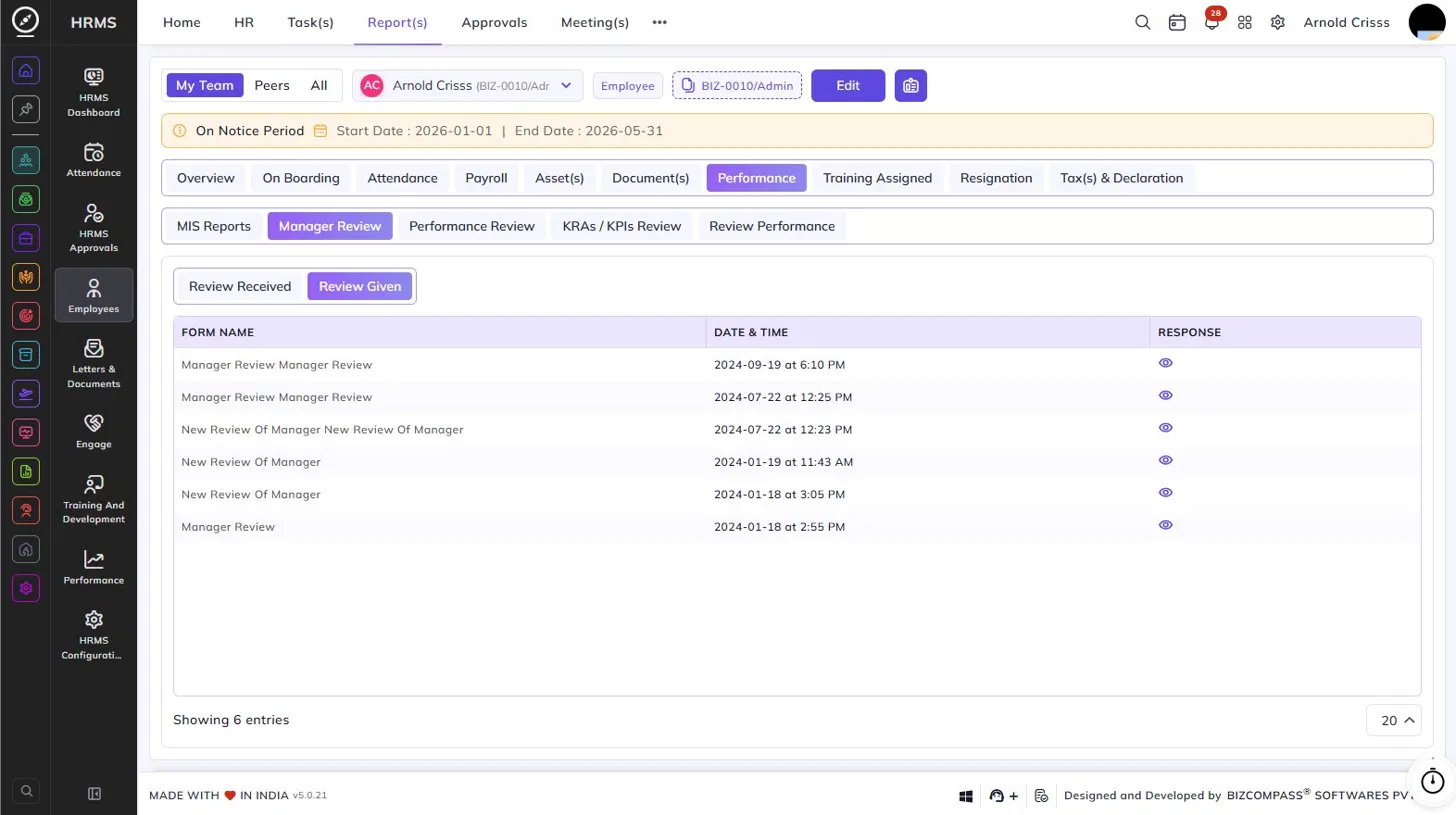Open the top menu more options ellipsis

[x=659, y=22]
